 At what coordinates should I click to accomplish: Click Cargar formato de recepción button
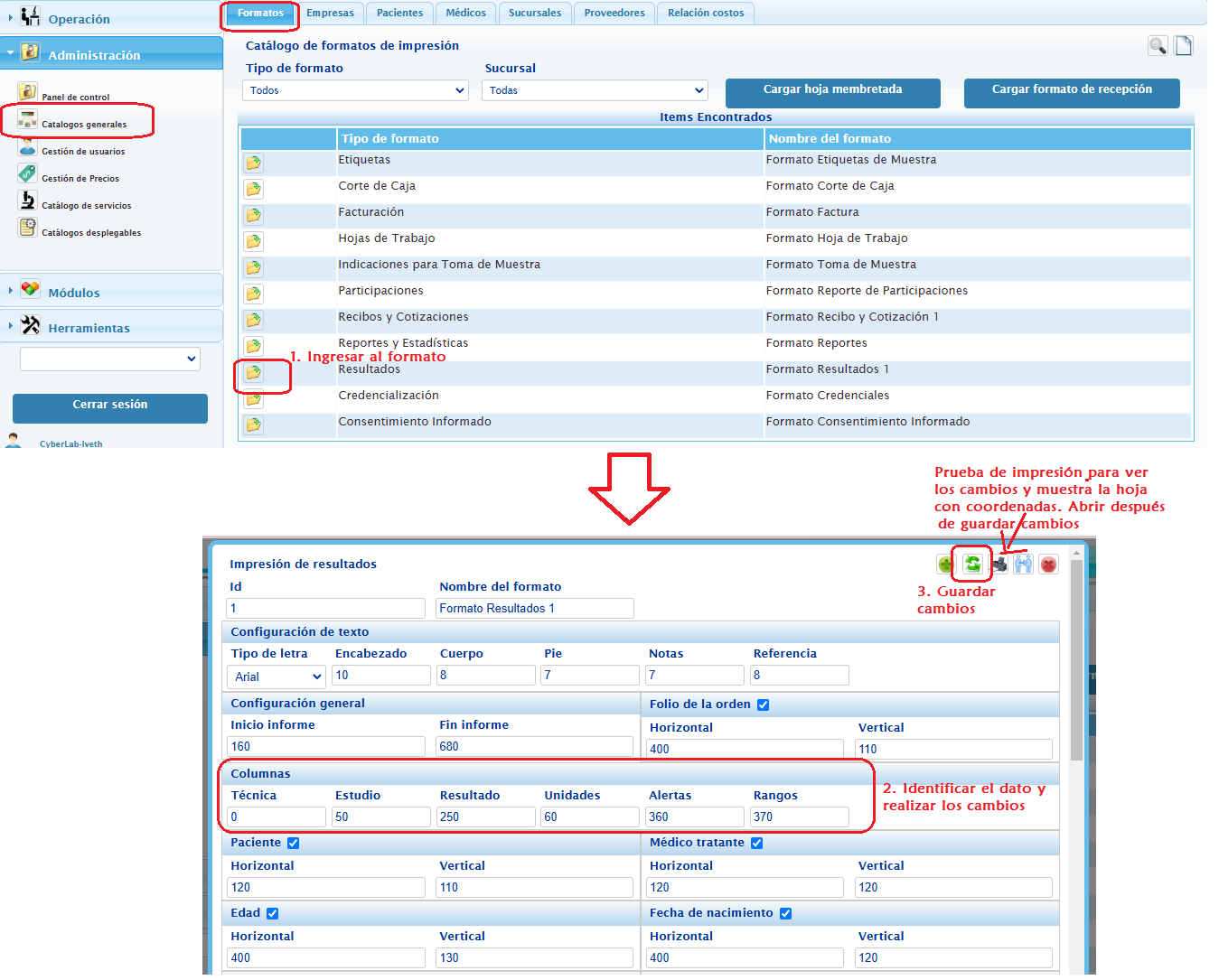[x=1072, y=93]
